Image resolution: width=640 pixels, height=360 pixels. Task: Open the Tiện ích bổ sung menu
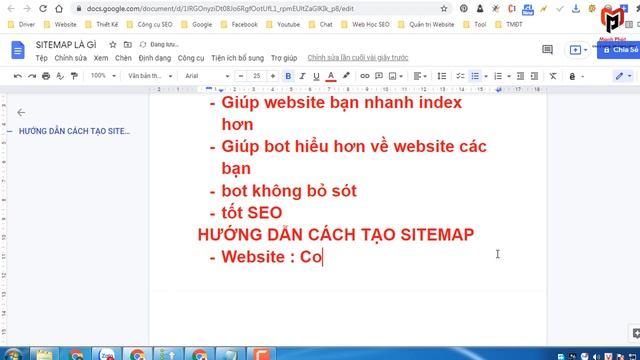(238, 58)
